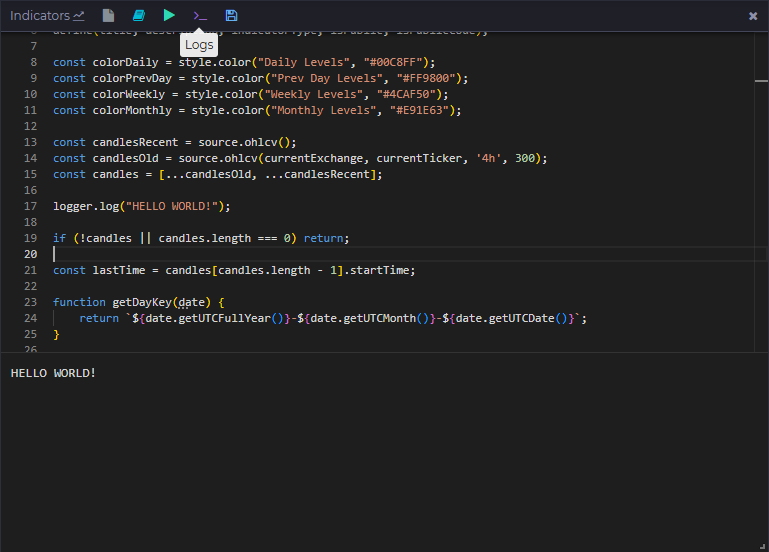769x552 pixels.
Task: Click closing brace on line 25
Action: (x=56, y=334)
